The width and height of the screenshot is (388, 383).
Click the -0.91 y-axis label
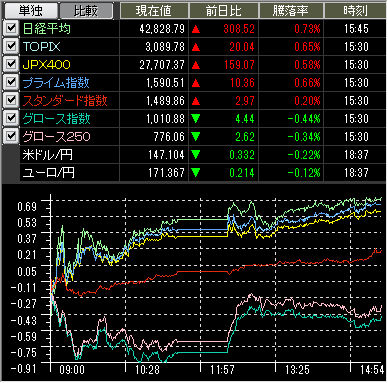[23, 369]
